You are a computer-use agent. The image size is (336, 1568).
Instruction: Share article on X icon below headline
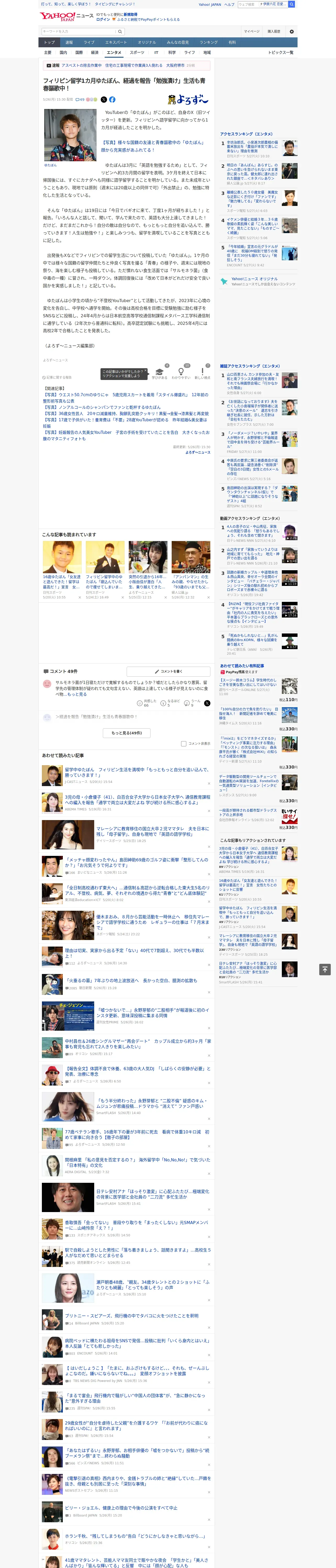[x=104, y=99]
